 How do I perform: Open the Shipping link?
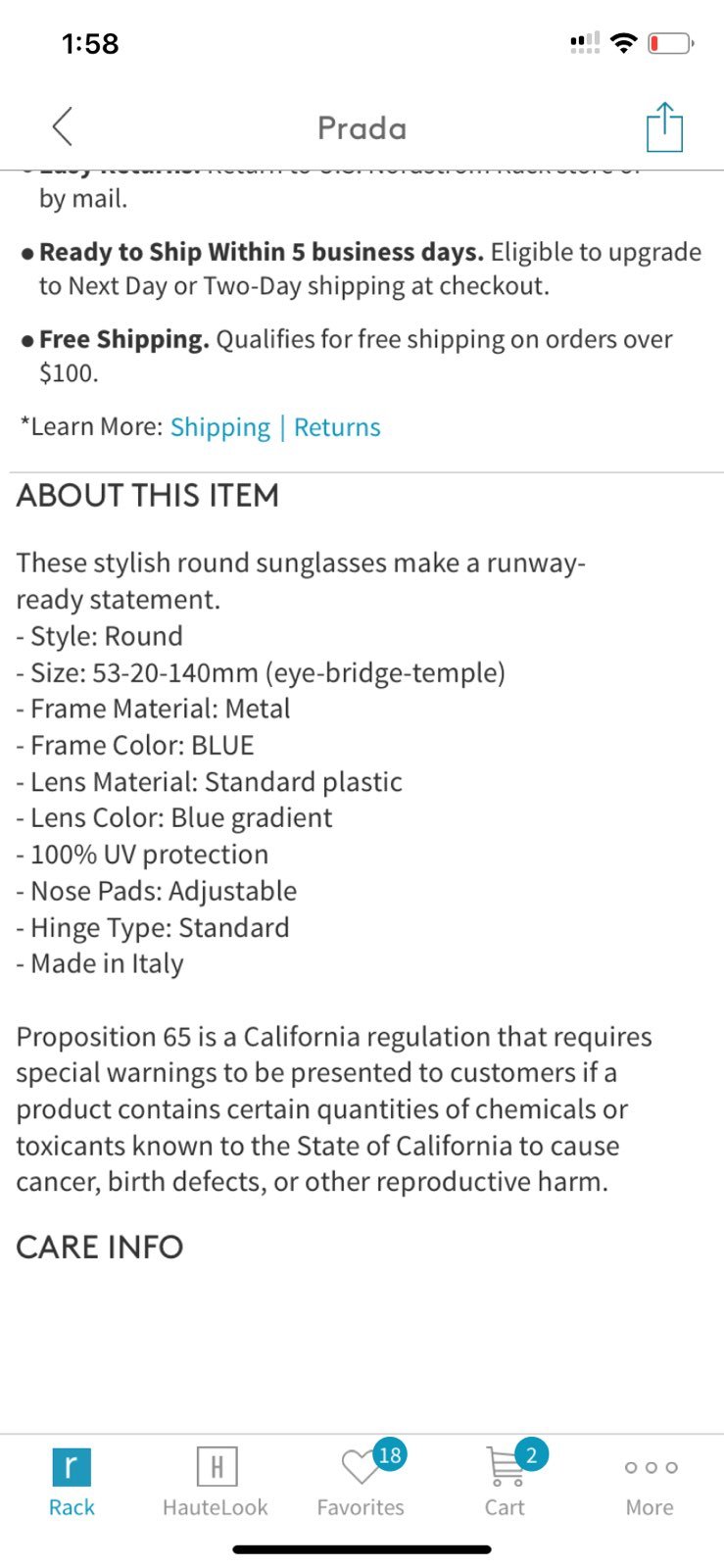coord(220,427)
